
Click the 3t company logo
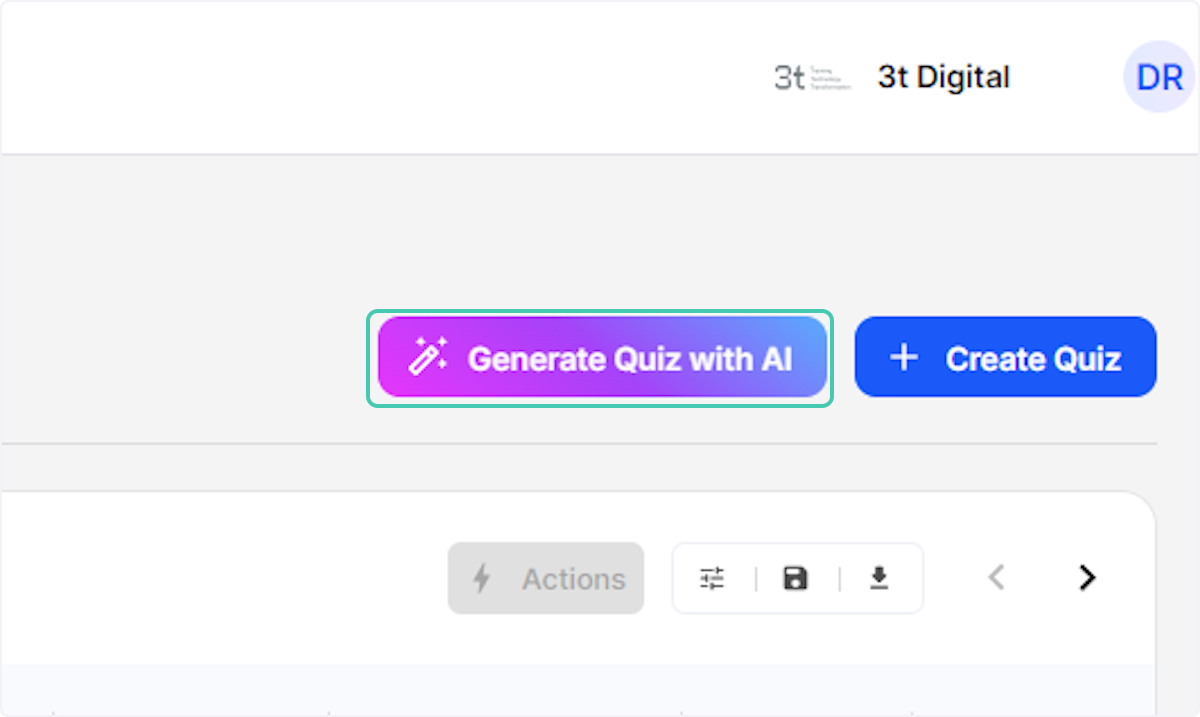[x=812, y=77]
